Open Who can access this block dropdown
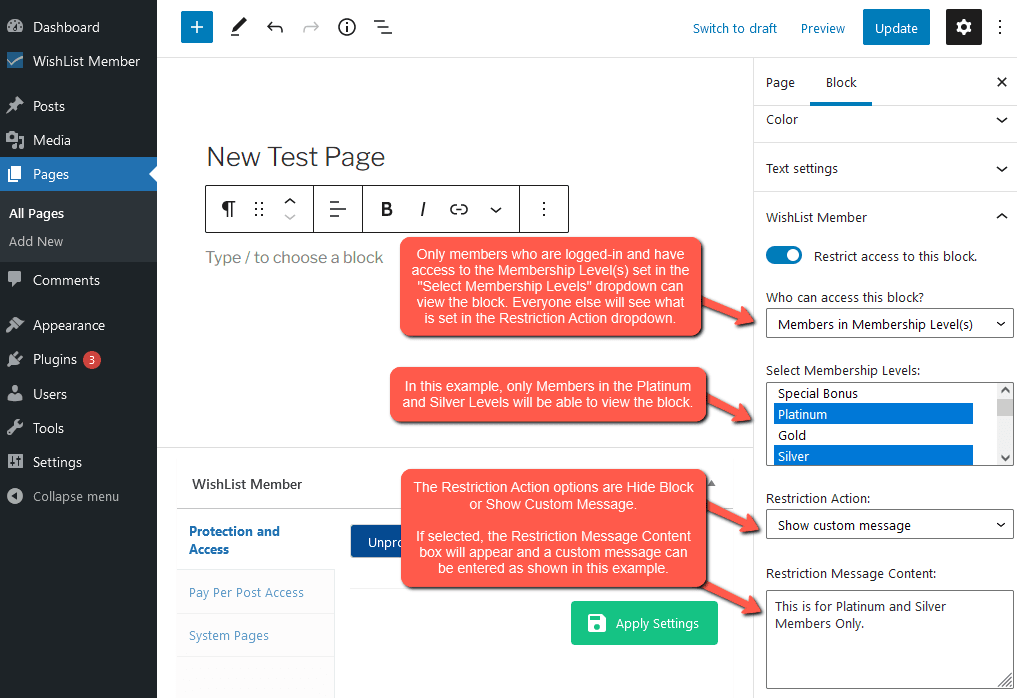Viewport: 1017px width, 698px height. click(x=889, y=324)
